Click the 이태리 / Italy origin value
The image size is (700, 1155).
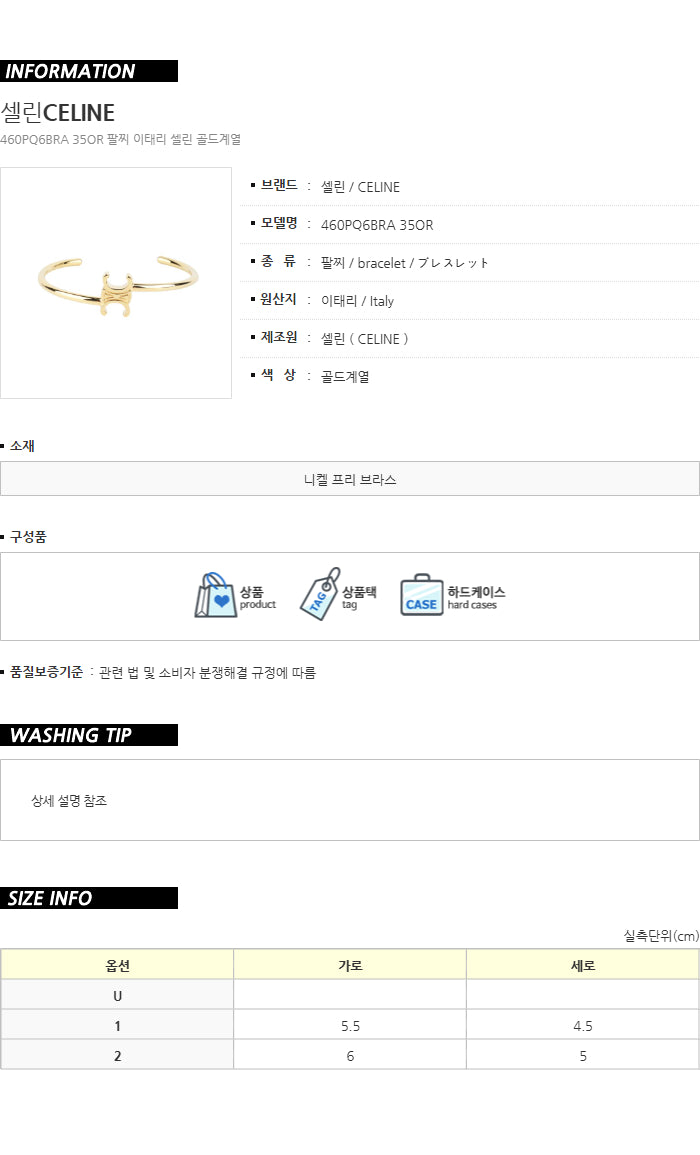[357, 301]
